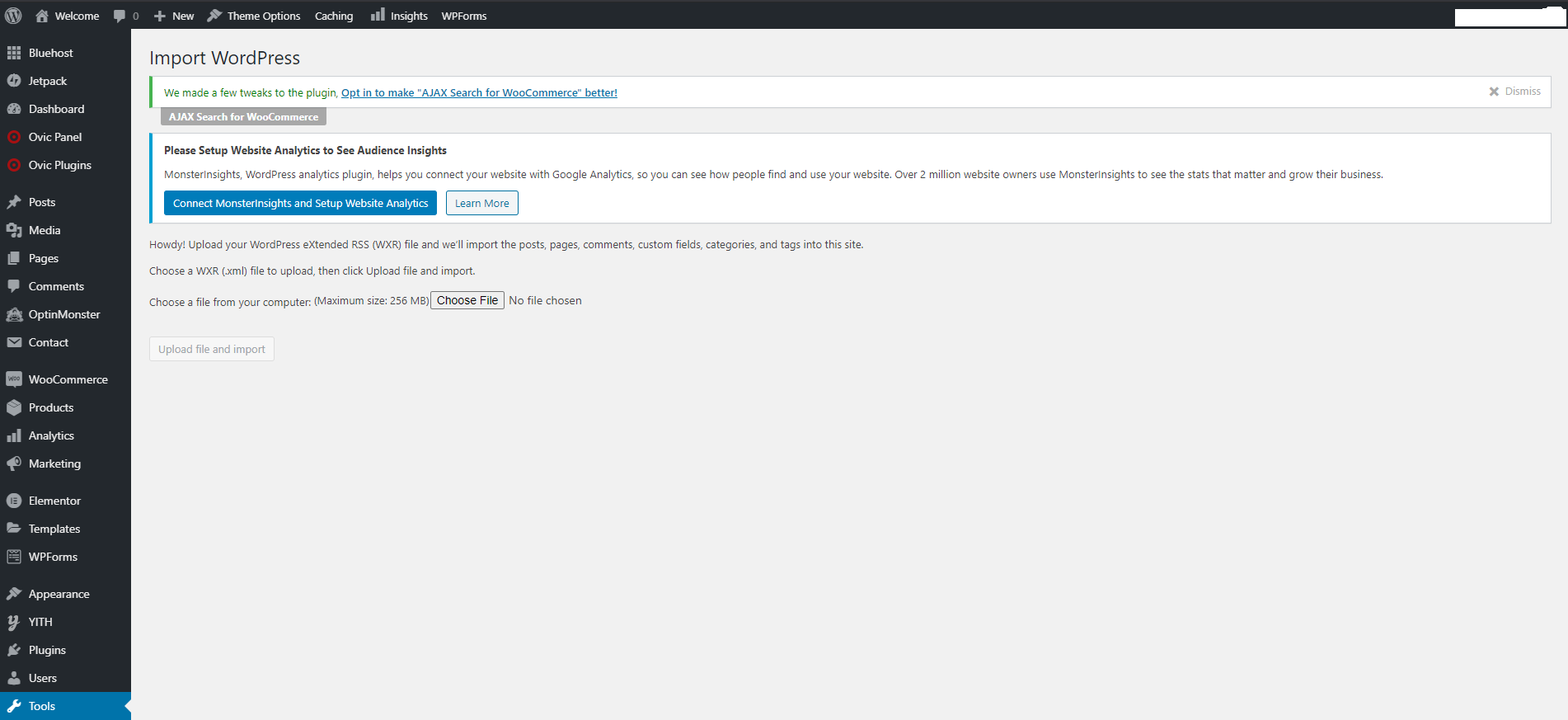Click the Products box icon
This screenshot has width=1568, height=720.
coord(14,407)
